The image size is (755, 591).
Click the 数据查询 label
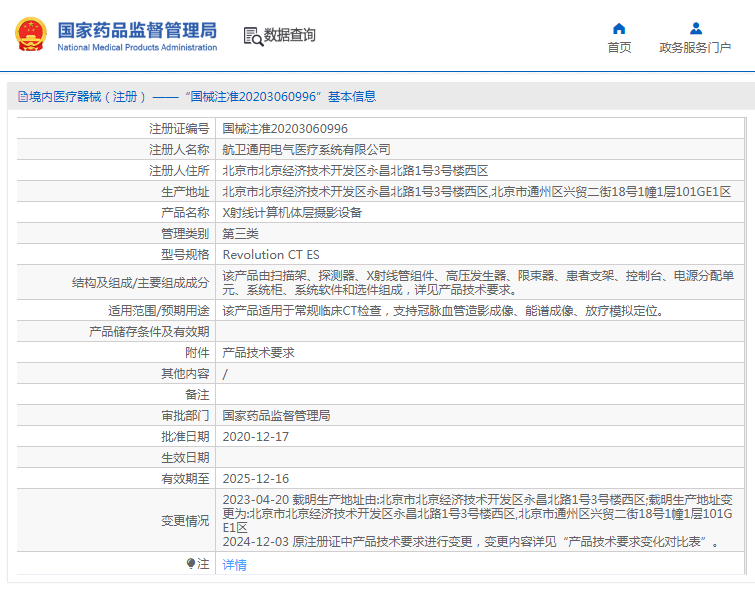pos(289,35)
